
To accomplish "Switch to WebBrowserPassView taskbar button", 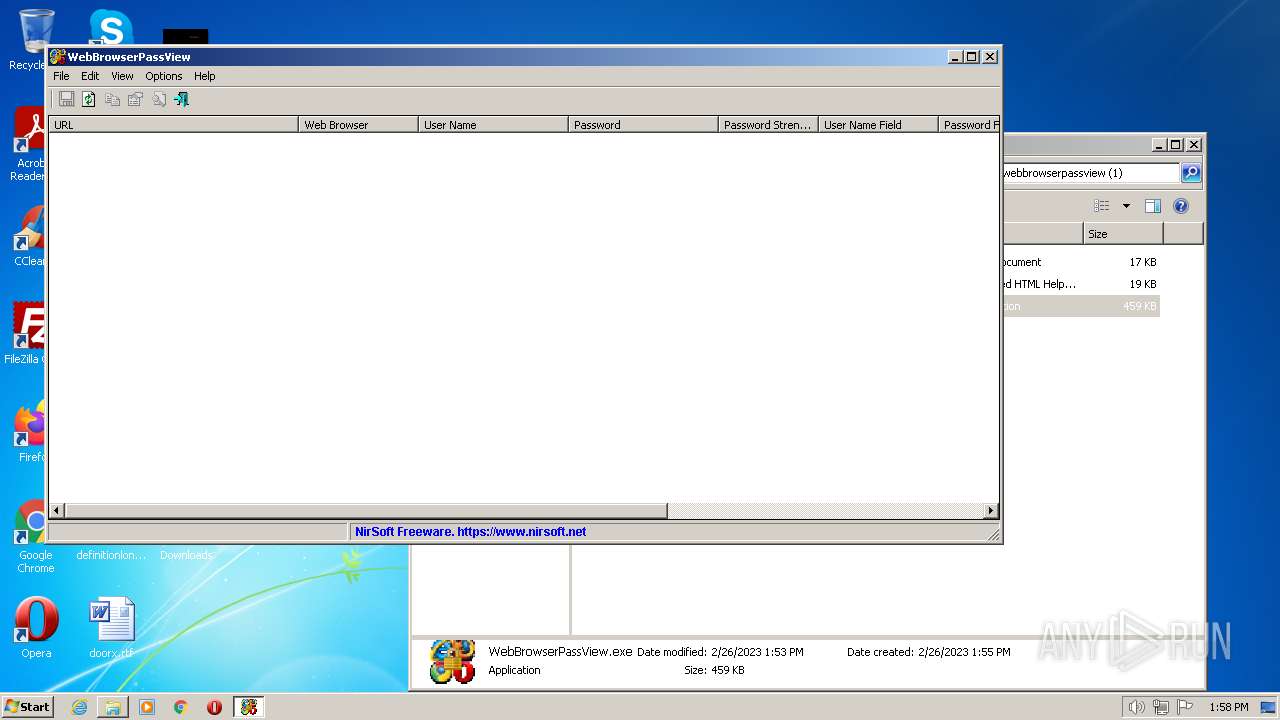I will (x=248, y=707).
